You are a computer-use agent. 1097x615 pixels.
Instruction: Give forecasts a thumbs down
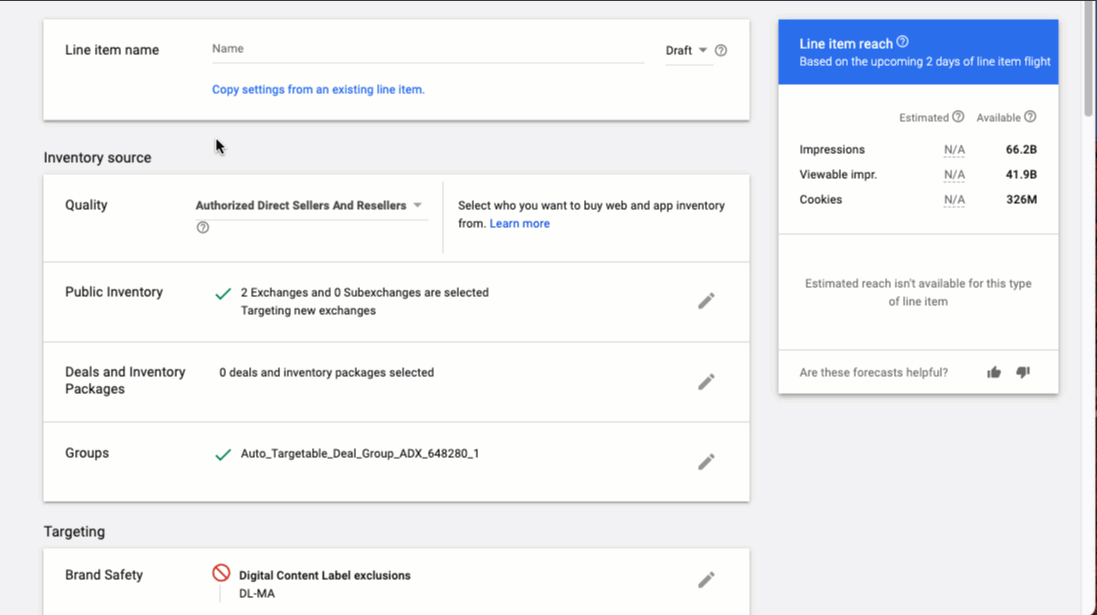[x=1022, y=371]
